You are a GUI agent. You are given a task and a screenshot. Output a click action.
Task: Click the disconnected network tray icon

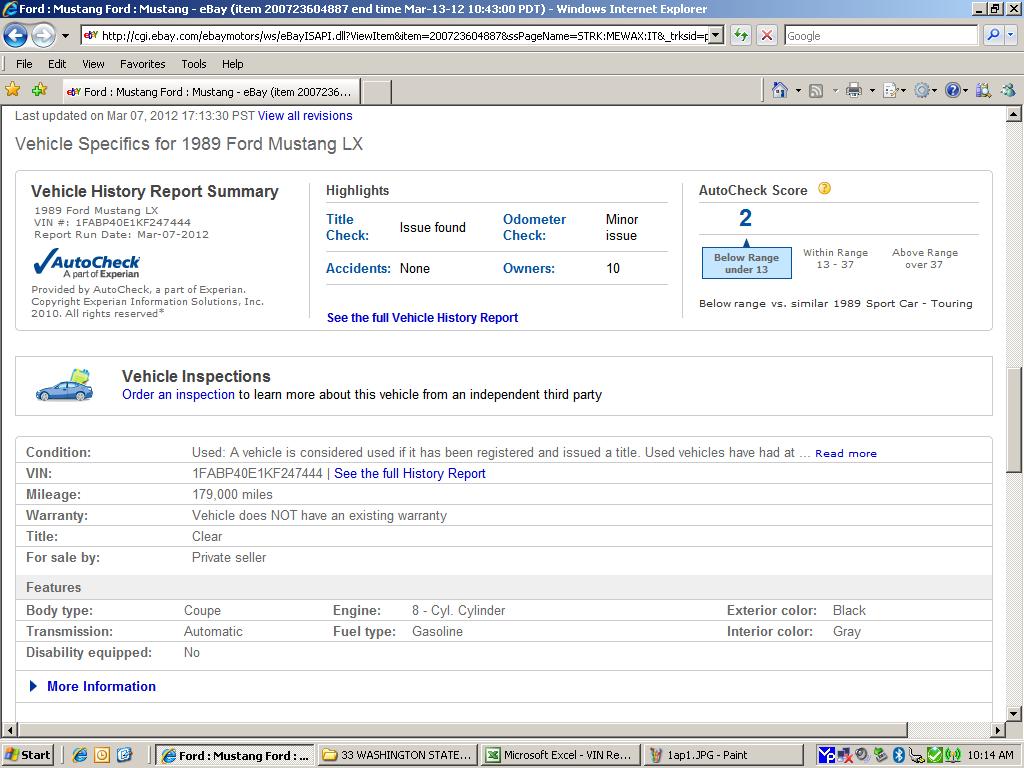[845, 755]
